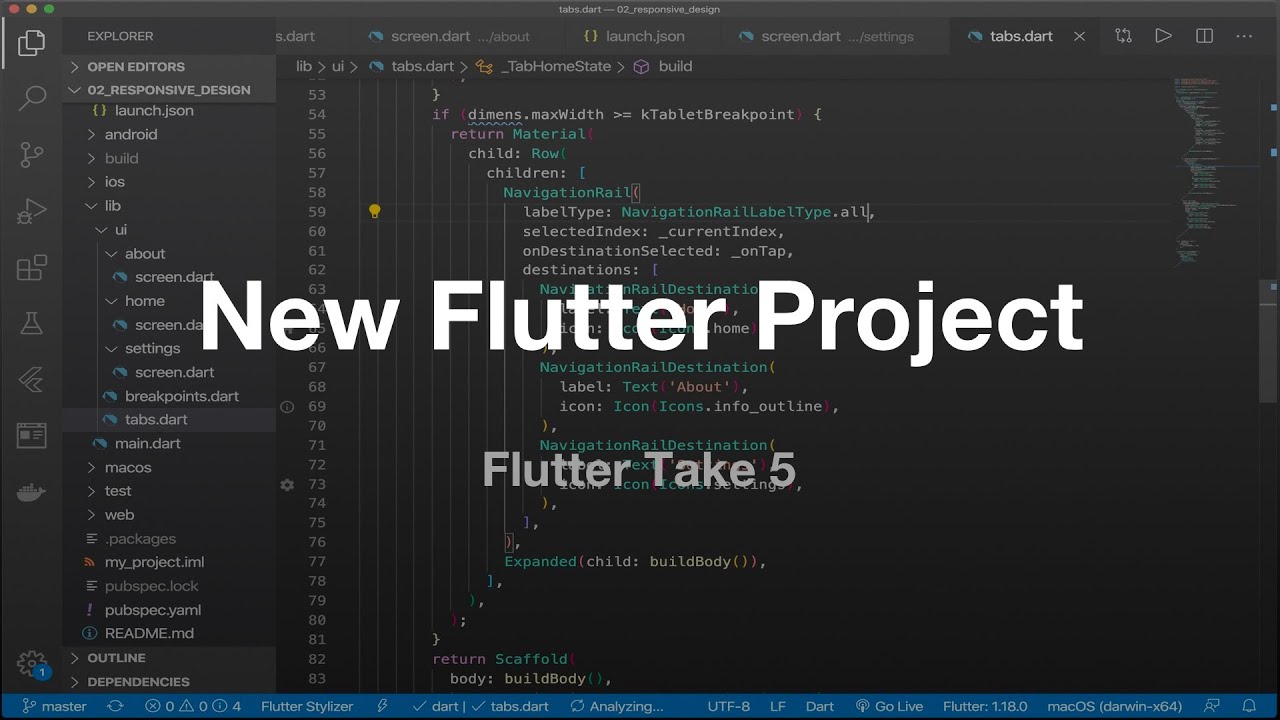
Task: Show errors and warnings count in status bar
Action: tap(194, 706)
